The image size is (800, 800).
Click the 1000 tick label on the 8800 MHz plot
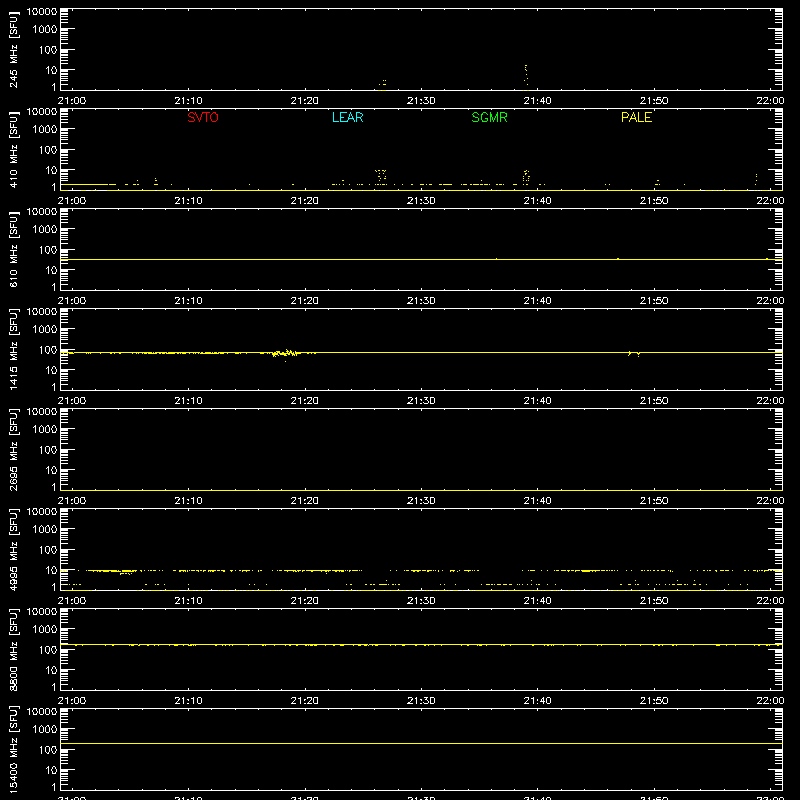[x=45, y=630]
